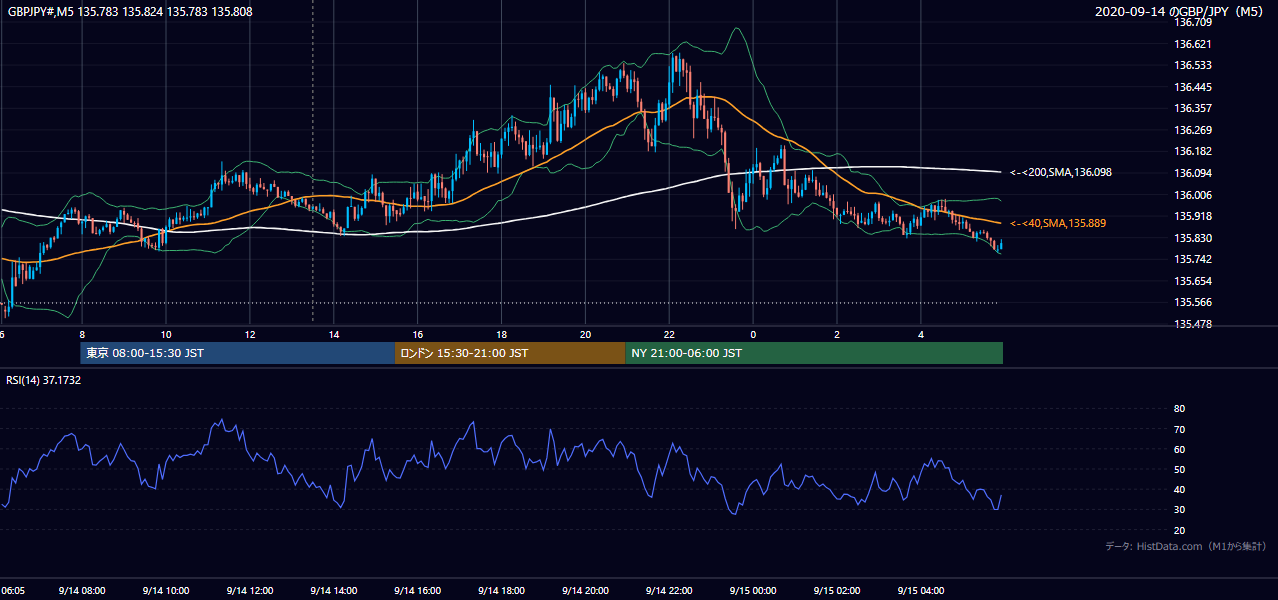Click the bottom time label 9/14 08:00
Viewport: 1278px width, 600px height.
82,591
